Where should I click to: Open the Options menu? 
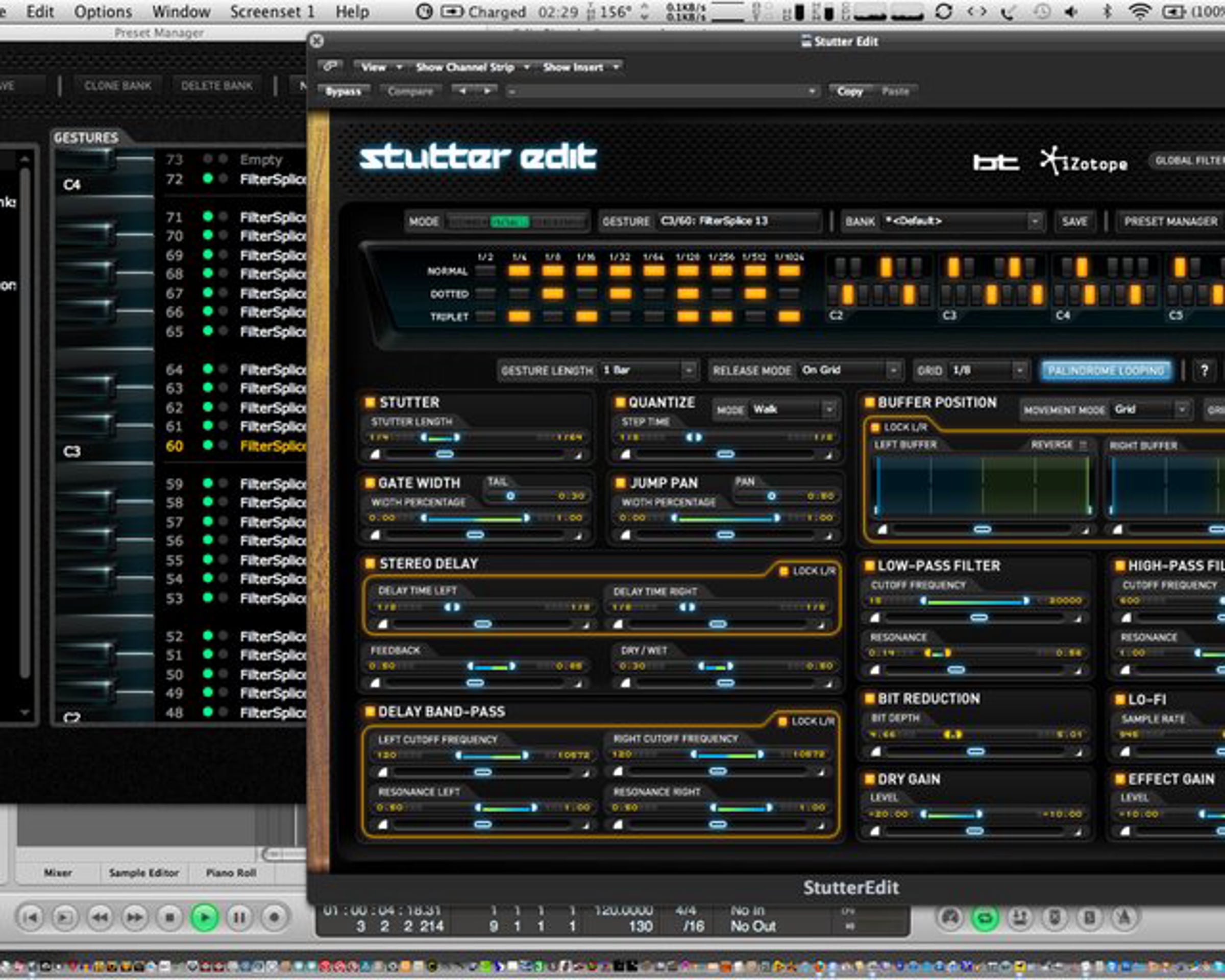pos(104,11)
